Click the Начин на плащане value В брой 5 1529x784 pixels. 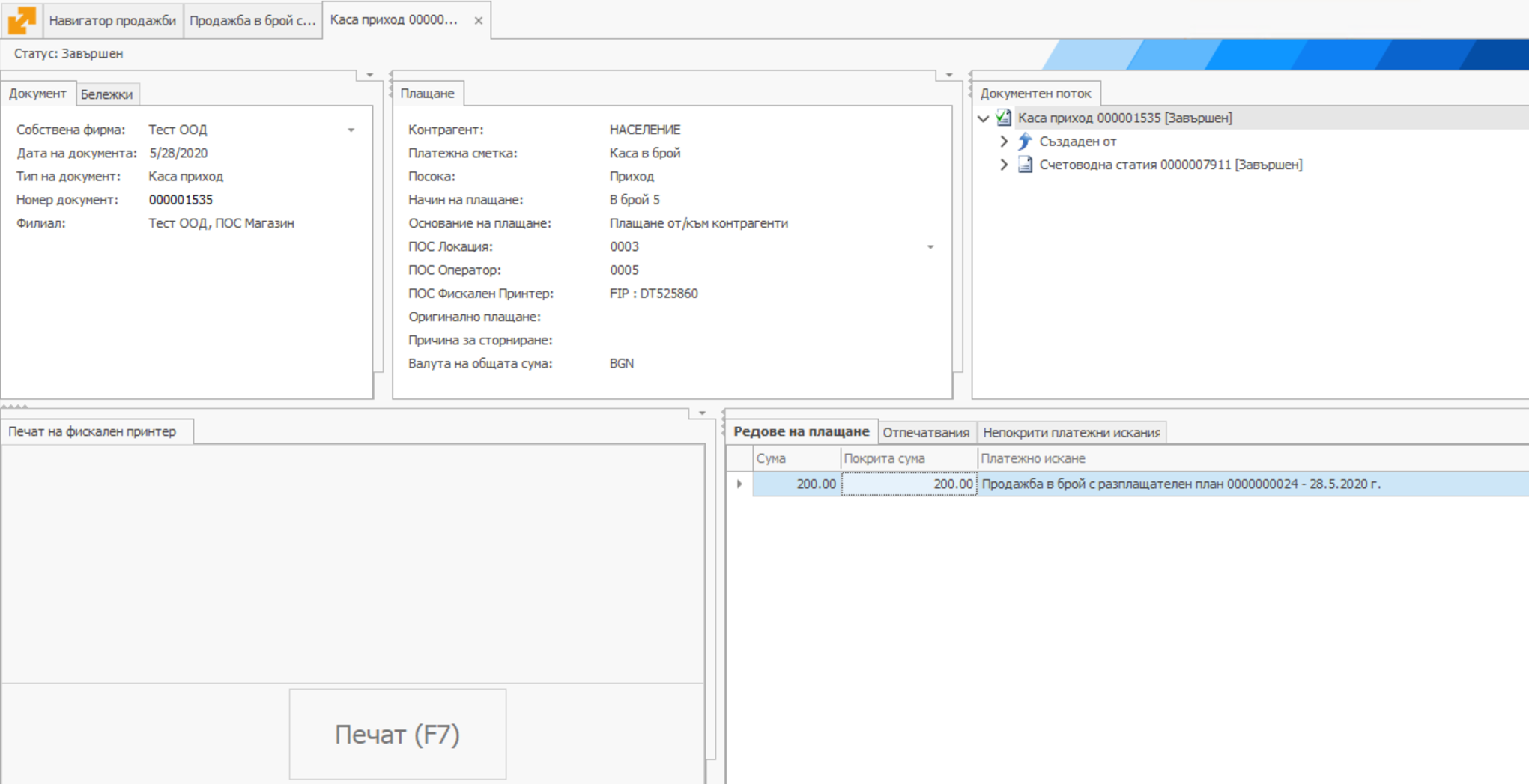coord(635,200)
